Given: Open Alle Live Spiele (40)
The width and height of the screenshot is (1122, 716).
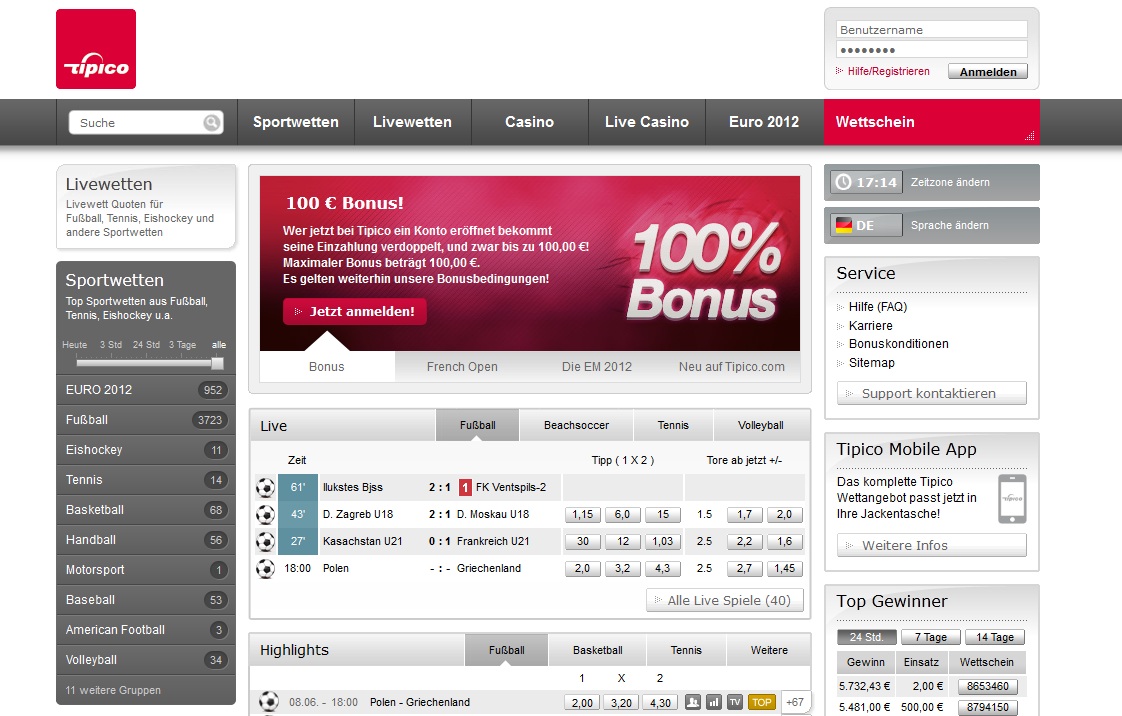Looking at the screenshot, I should (724, 600).
